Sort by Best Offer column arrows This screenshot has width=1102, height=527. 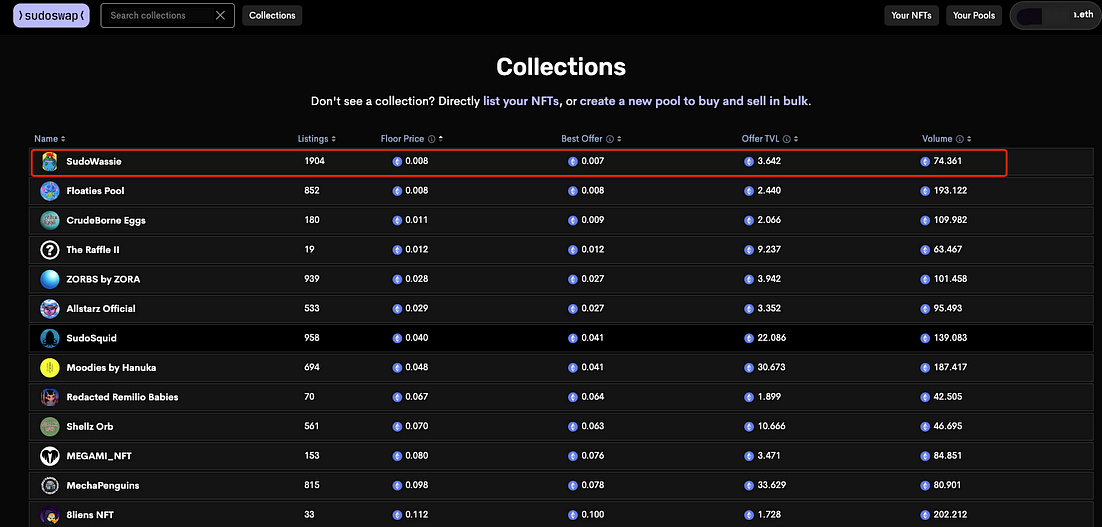click(619, 139)
